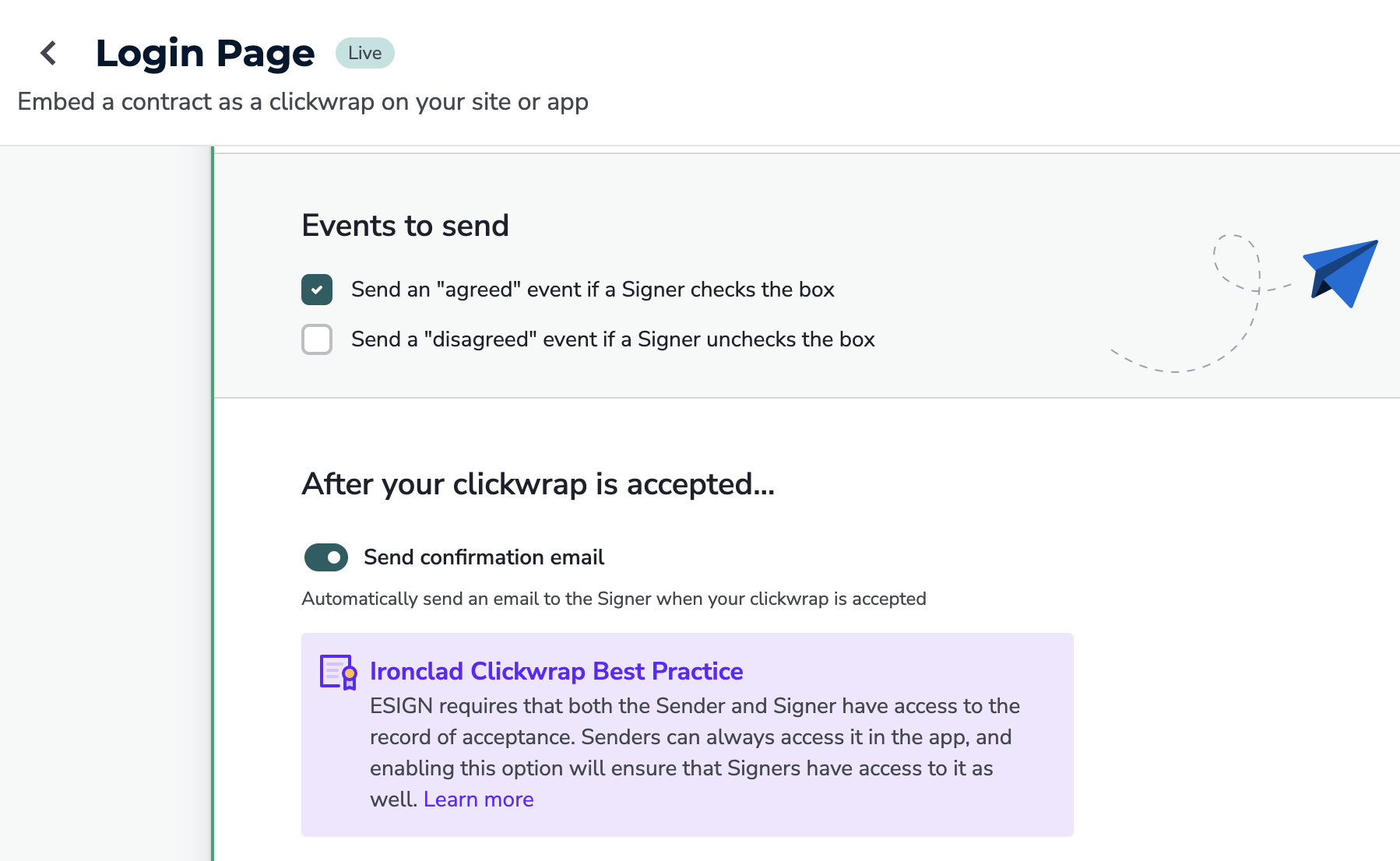Click the 'After your clickwrap is accepted' heading
This screenshot has width=1400, height=861.
pyautogui.click(x=537, y=484)
